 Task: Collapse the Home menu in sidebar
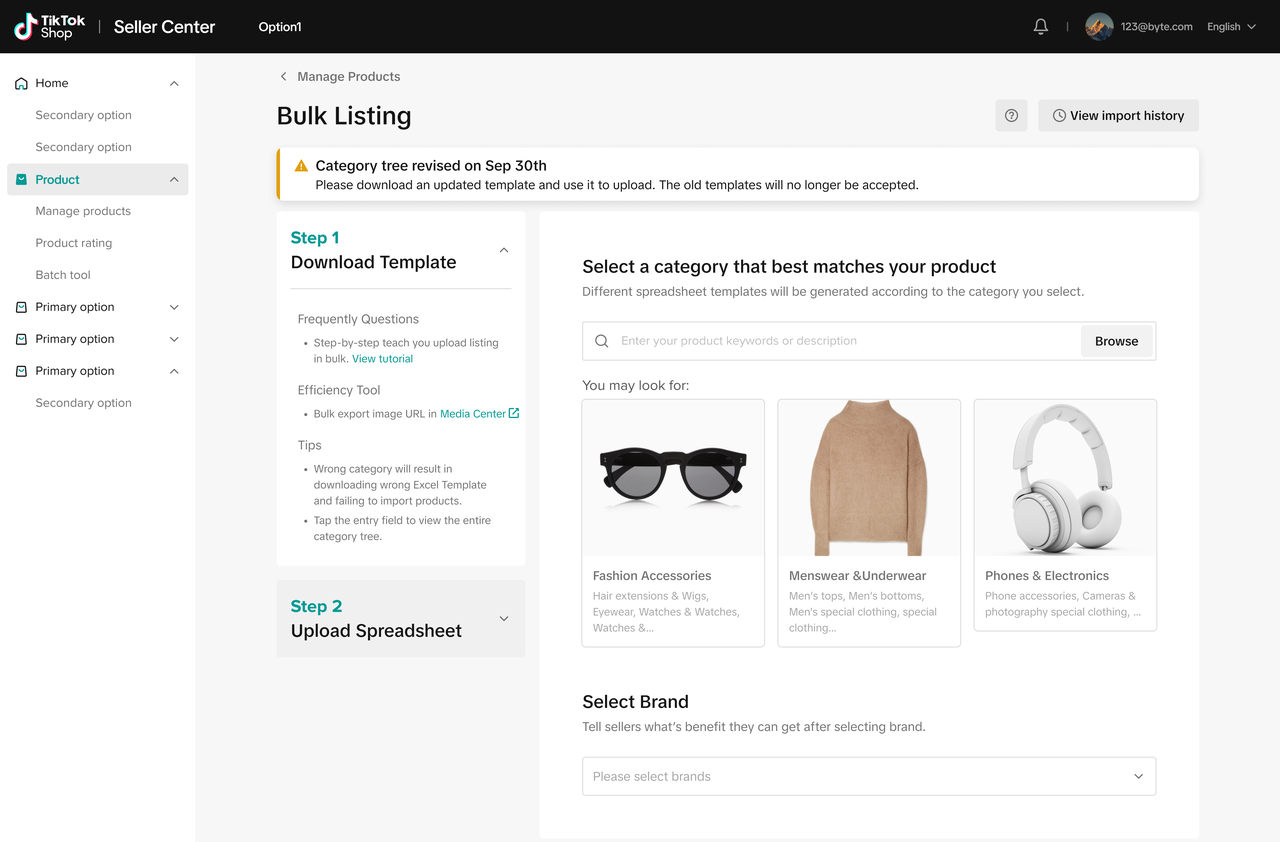[x=174, y=84]
